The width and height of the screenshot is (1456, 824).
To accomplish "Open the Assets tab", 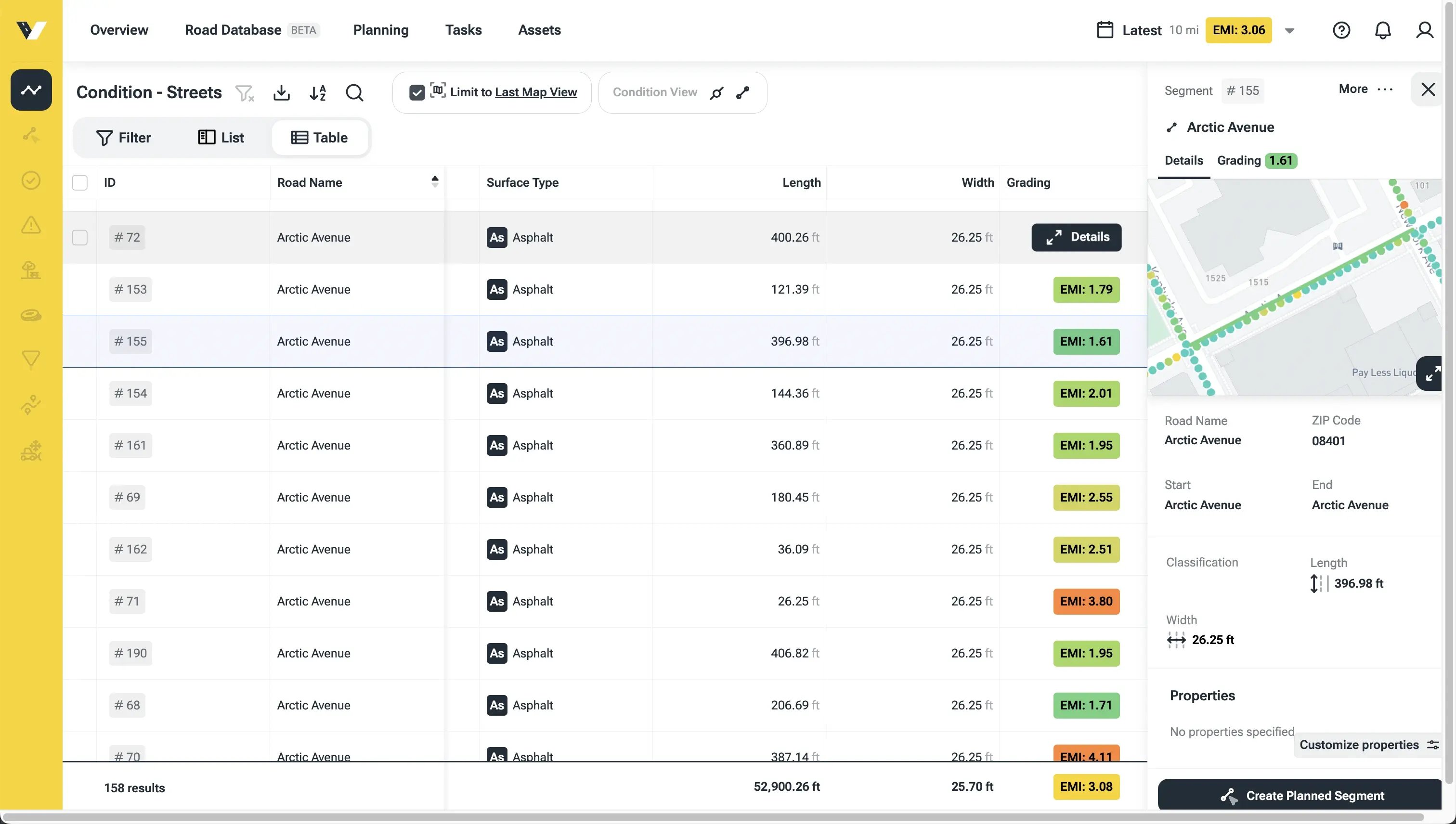I will (539, 30).
